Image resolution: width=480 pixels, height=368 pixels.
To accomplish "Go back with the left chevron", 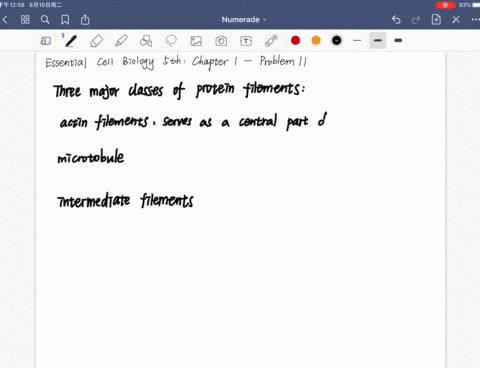I will click(x=5, y=20).
